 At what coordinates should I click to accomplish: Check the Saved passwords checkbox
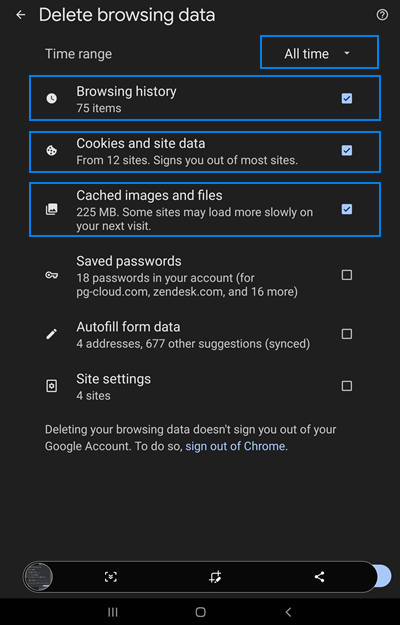(x=347, y=275)
